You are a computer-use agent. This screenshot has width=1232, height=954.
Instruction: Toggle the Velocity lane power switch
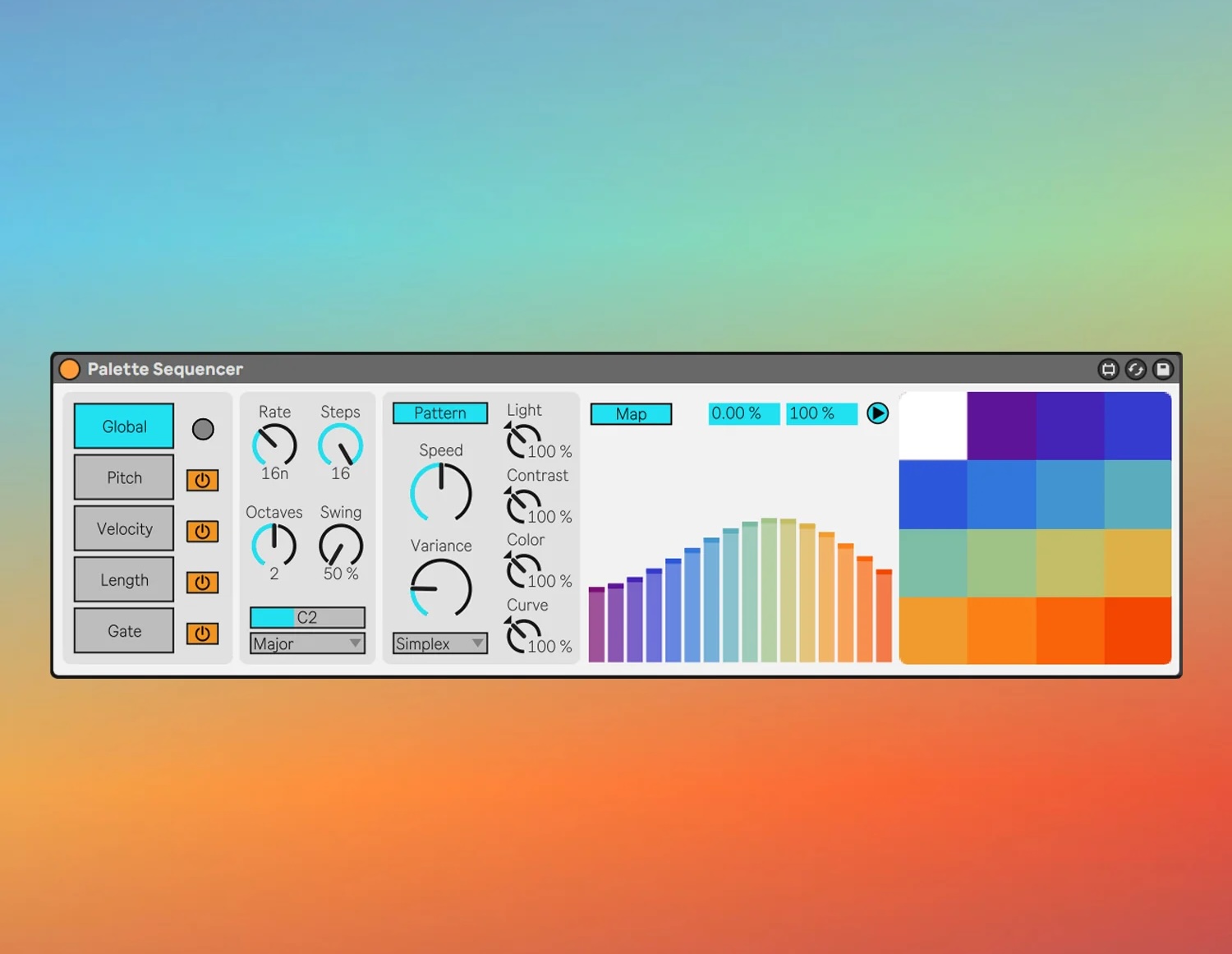202,531
